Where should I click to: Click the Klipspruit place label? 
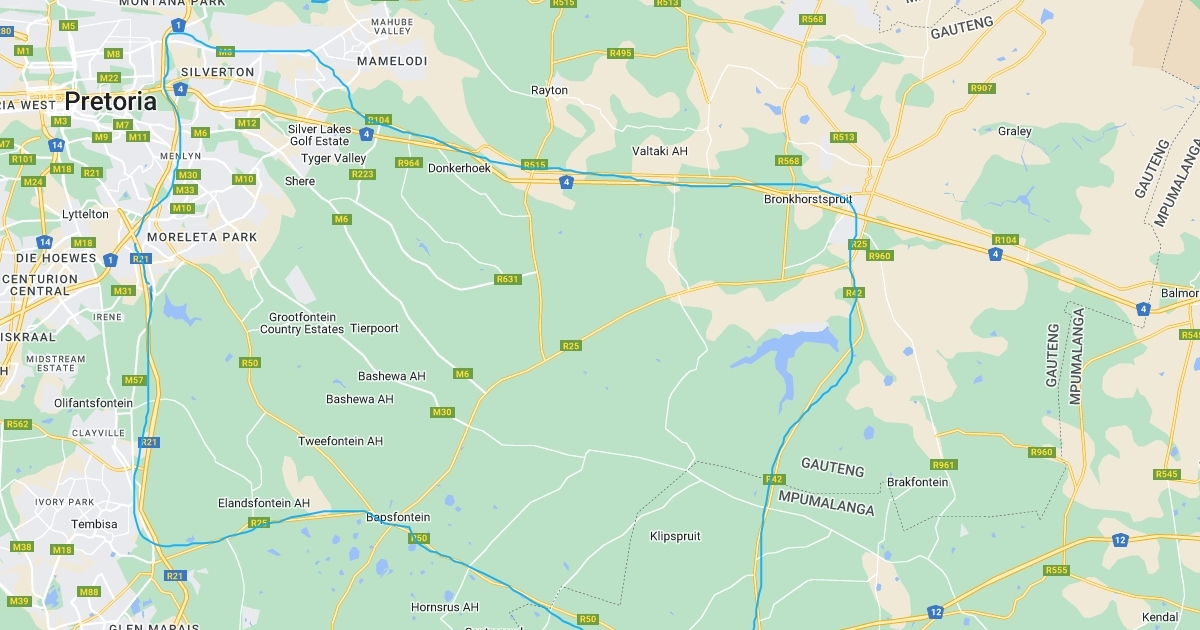pyautogui.click(x=675, y=536)
